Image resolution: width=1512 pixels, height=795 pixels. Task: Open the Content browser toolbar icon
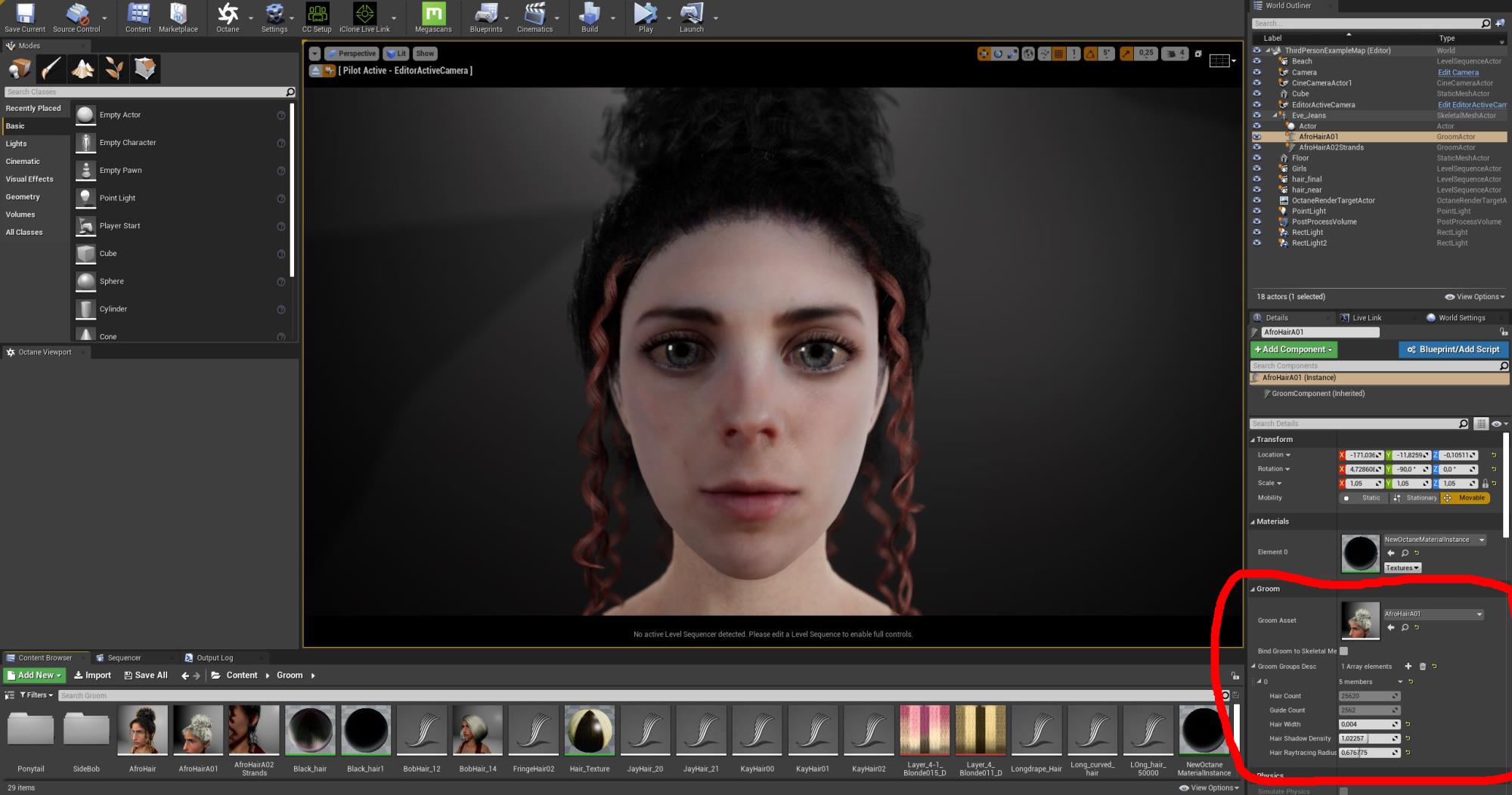click(138, 17)
